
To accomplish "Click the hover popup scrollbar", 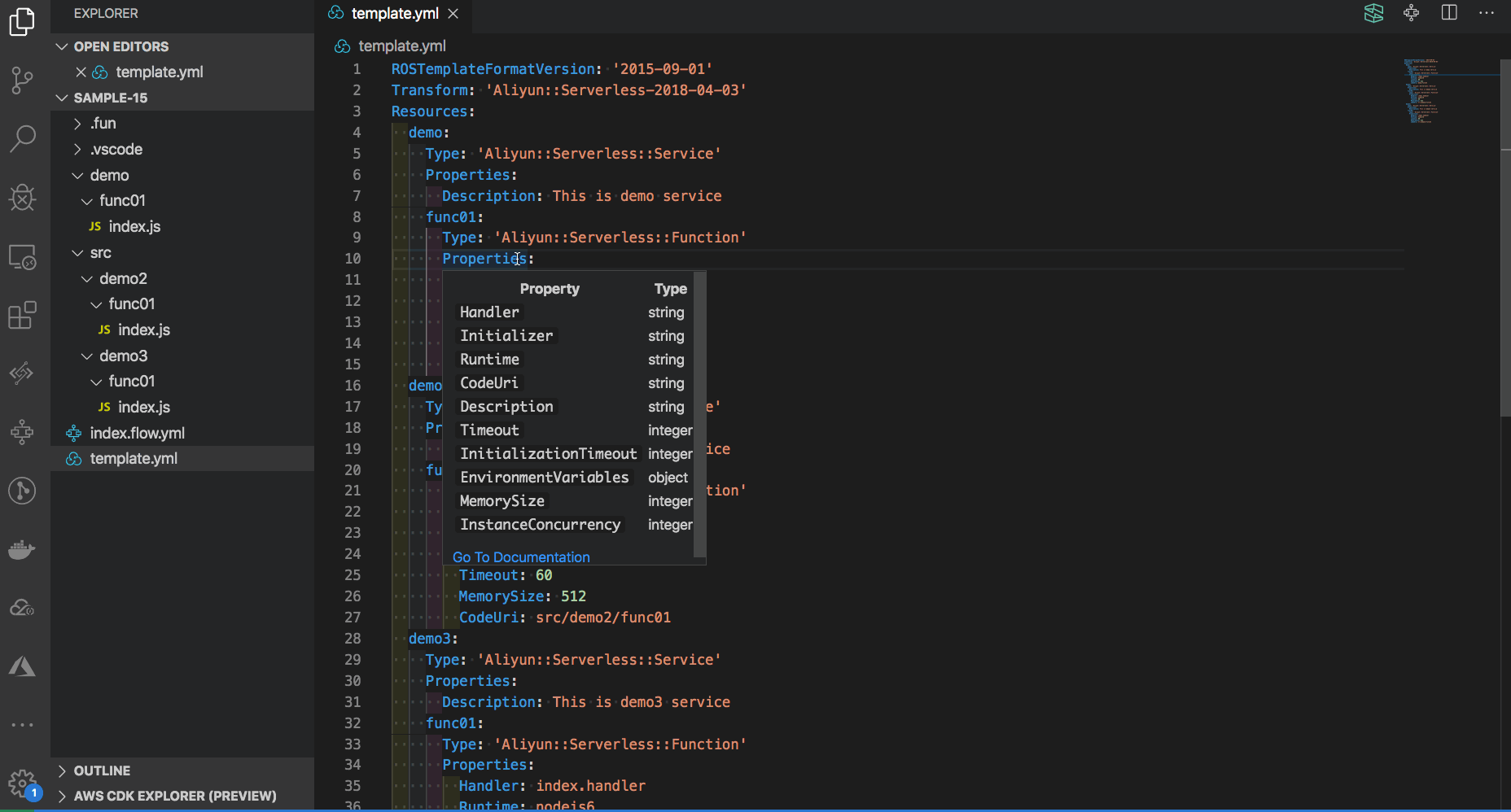I will [x=699, y=415].
